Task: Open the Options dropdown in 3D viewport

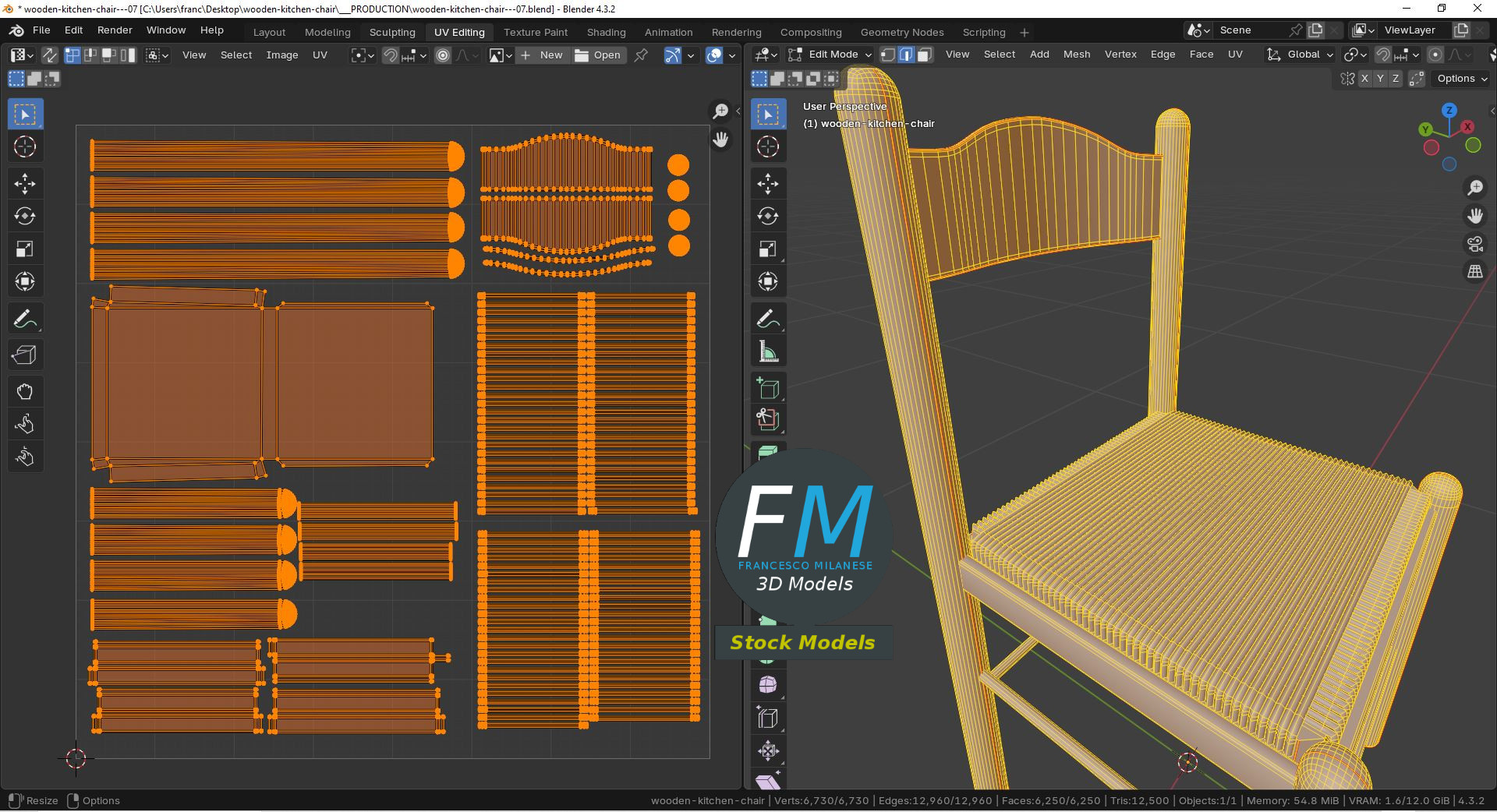Action: pyautogui.click(x=1462, y=79)
